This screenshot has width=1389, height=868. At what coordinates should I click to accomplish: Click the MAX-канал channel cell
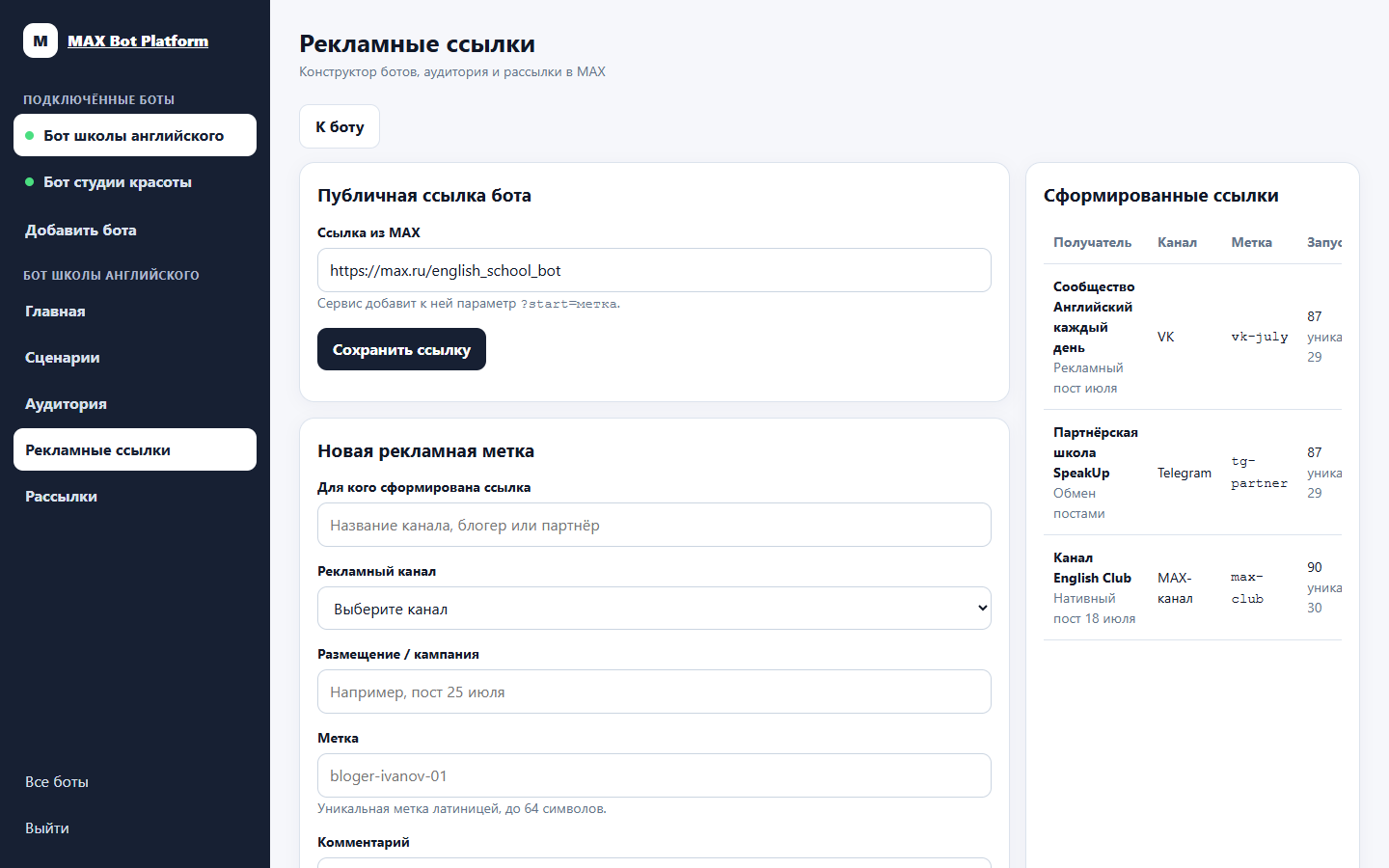(x=1175, y=587)
